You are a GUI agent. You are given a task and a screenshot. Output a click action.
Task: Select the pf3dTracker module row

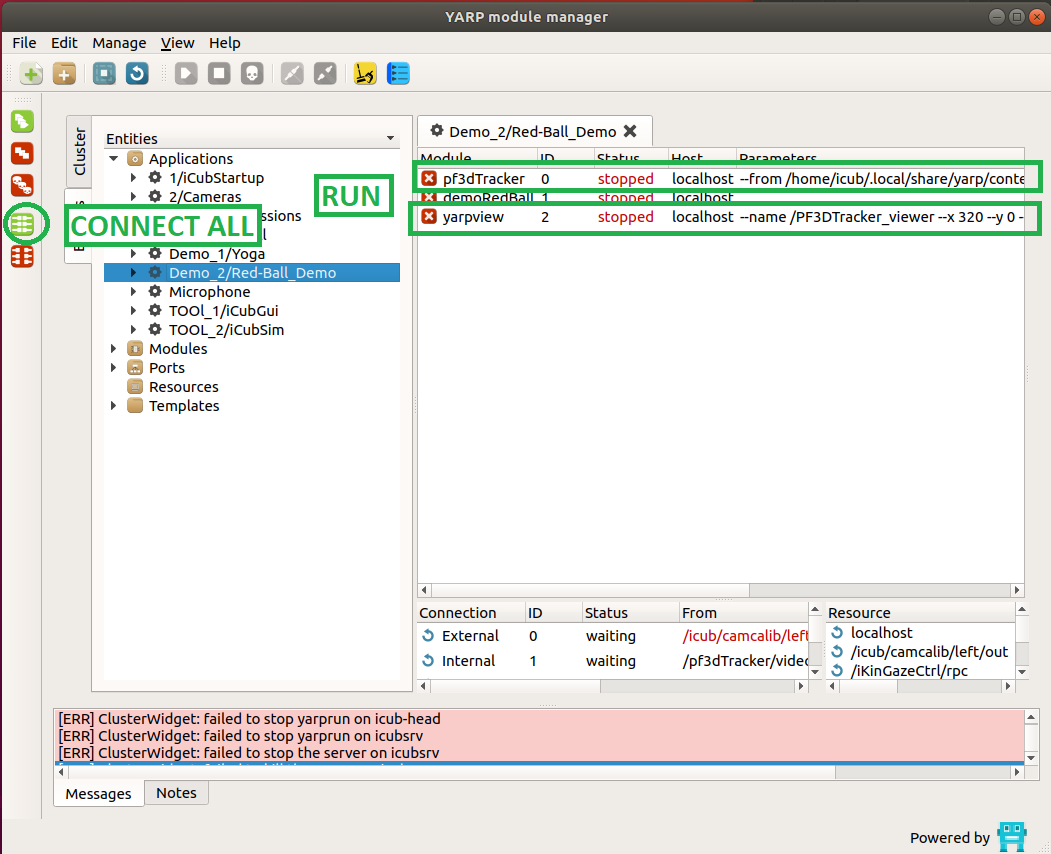484,179
